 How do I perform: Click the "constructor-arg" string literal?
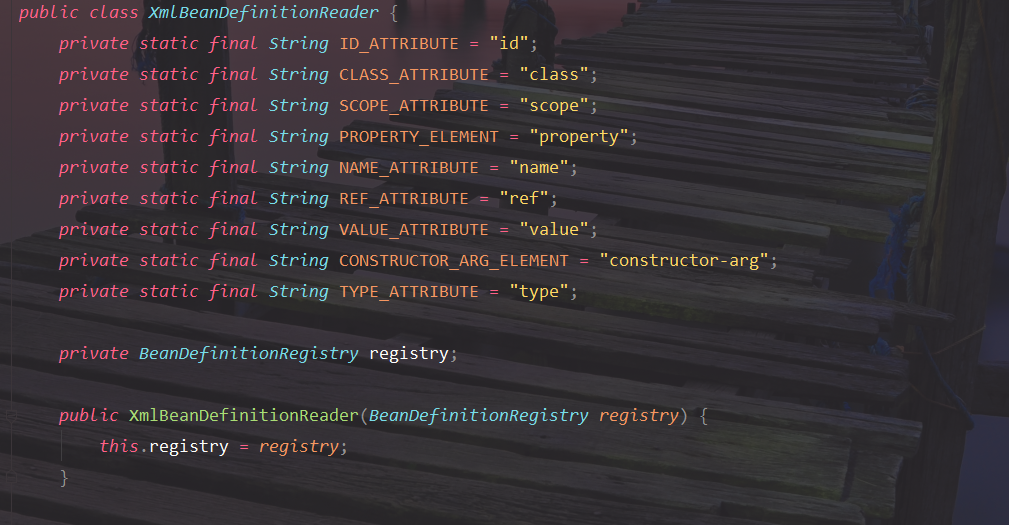pos(684,260)
